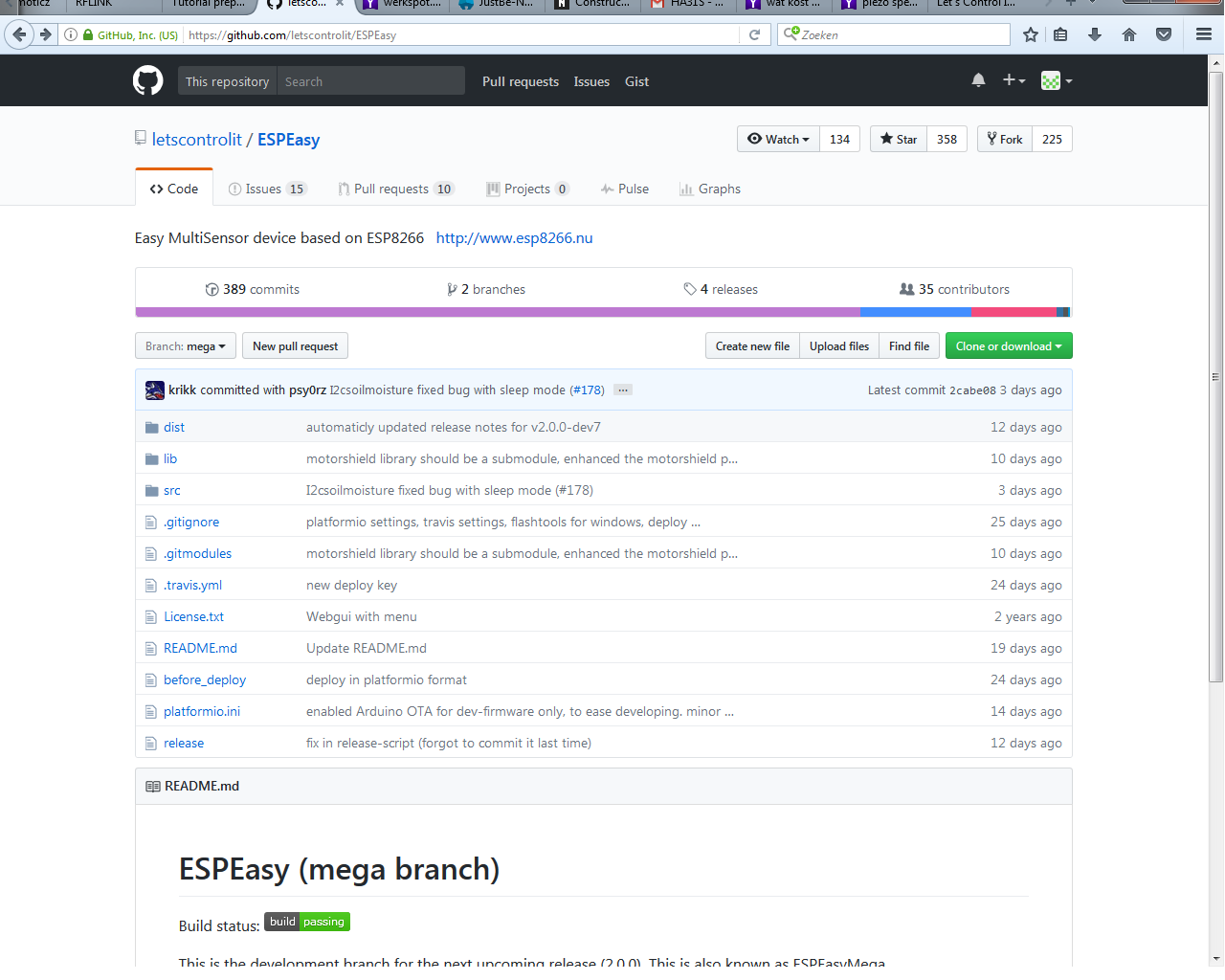Switch to the Pulse tab
Viewport: 1225px width, 980px height.
625,189
